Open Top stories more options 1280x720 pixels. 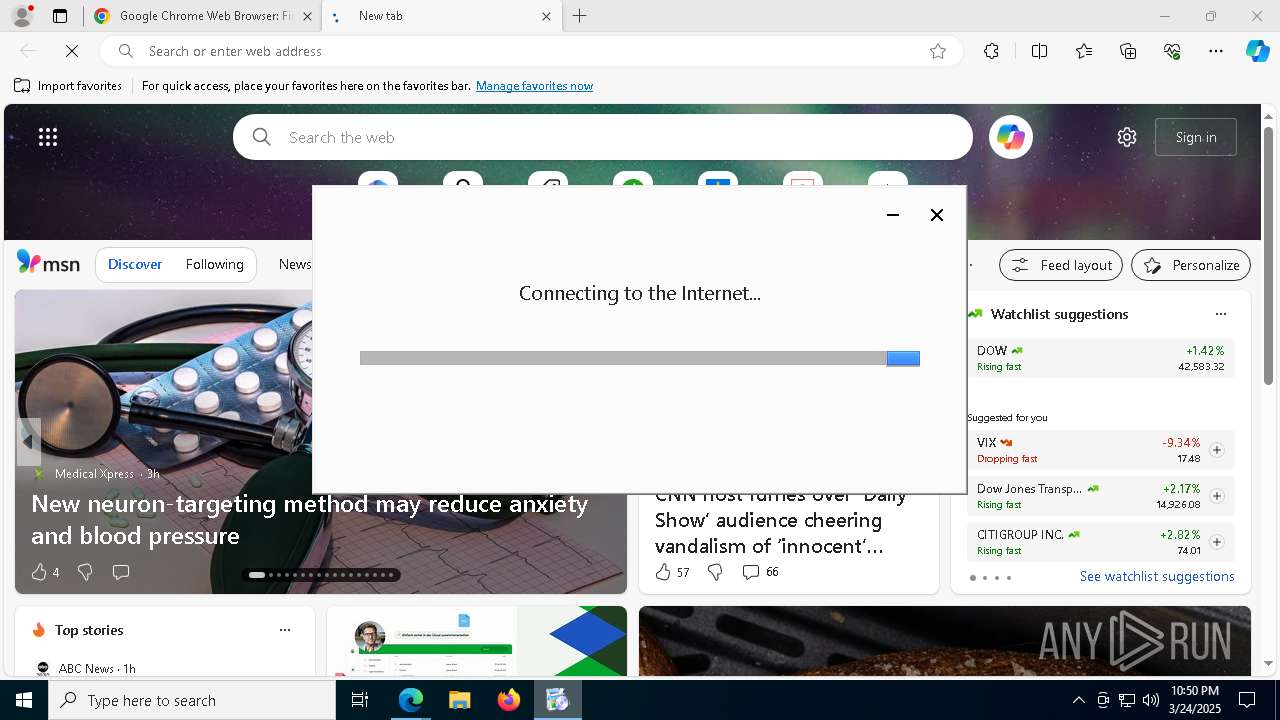(285, 630)
